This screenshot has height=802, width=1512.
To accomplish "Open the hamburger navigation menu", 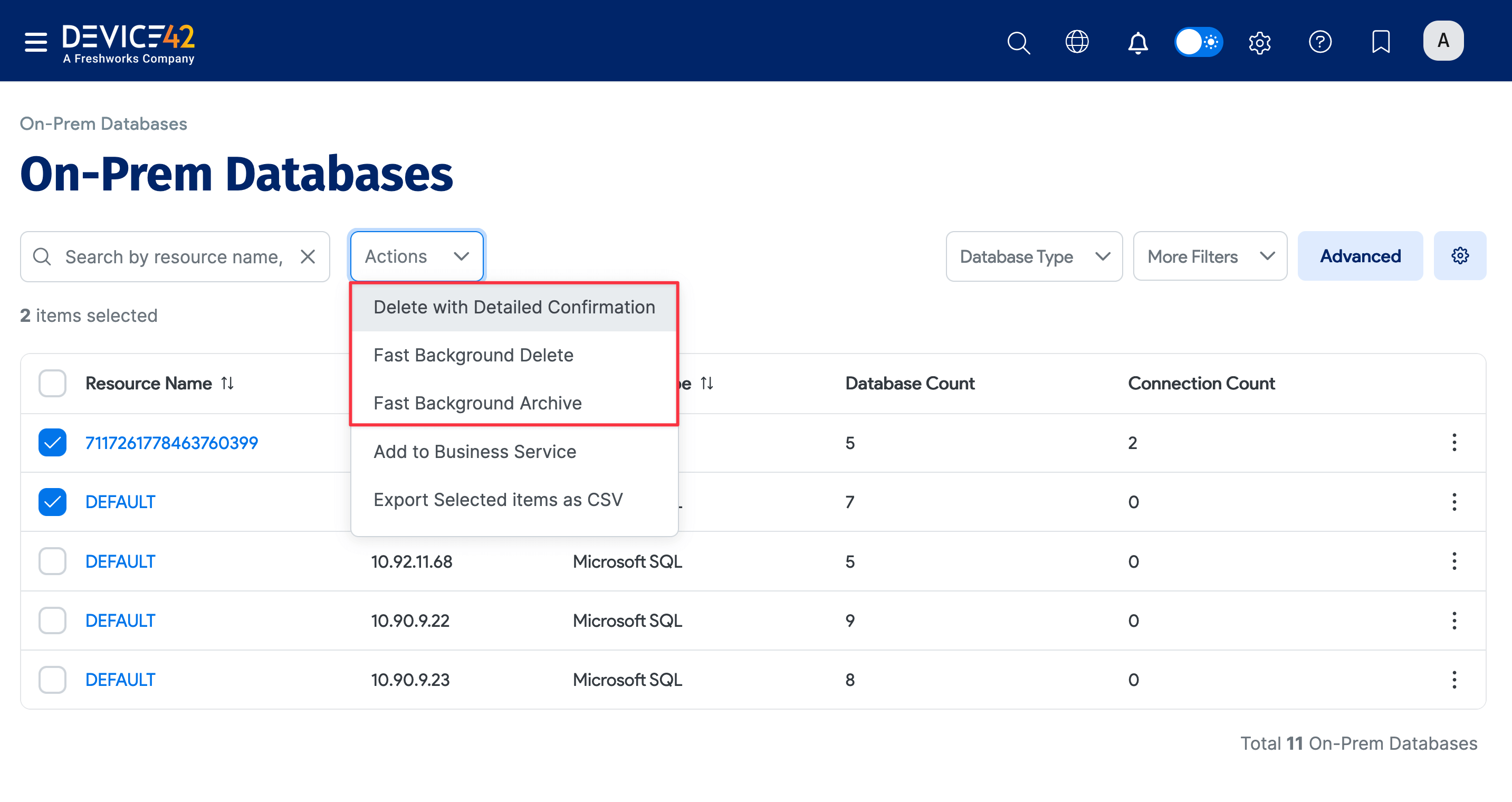I will (35, 42).
